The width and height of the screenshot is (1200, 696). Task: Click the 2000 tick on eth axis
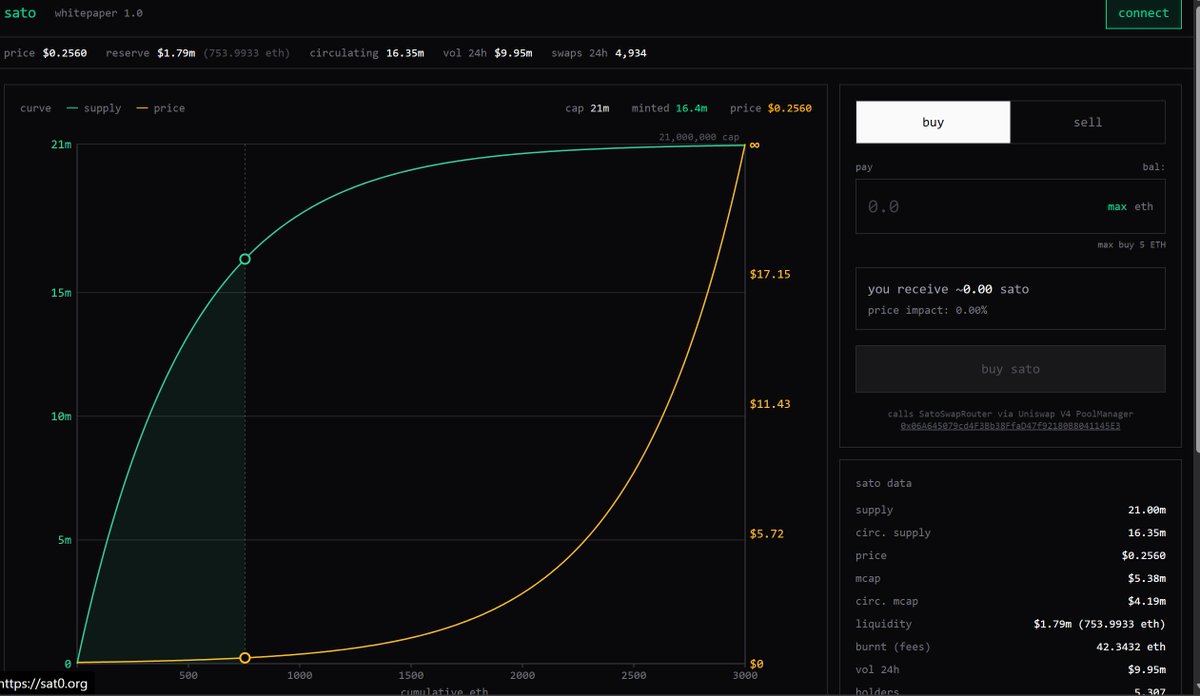pyautogui.click(x=523, y=676)
